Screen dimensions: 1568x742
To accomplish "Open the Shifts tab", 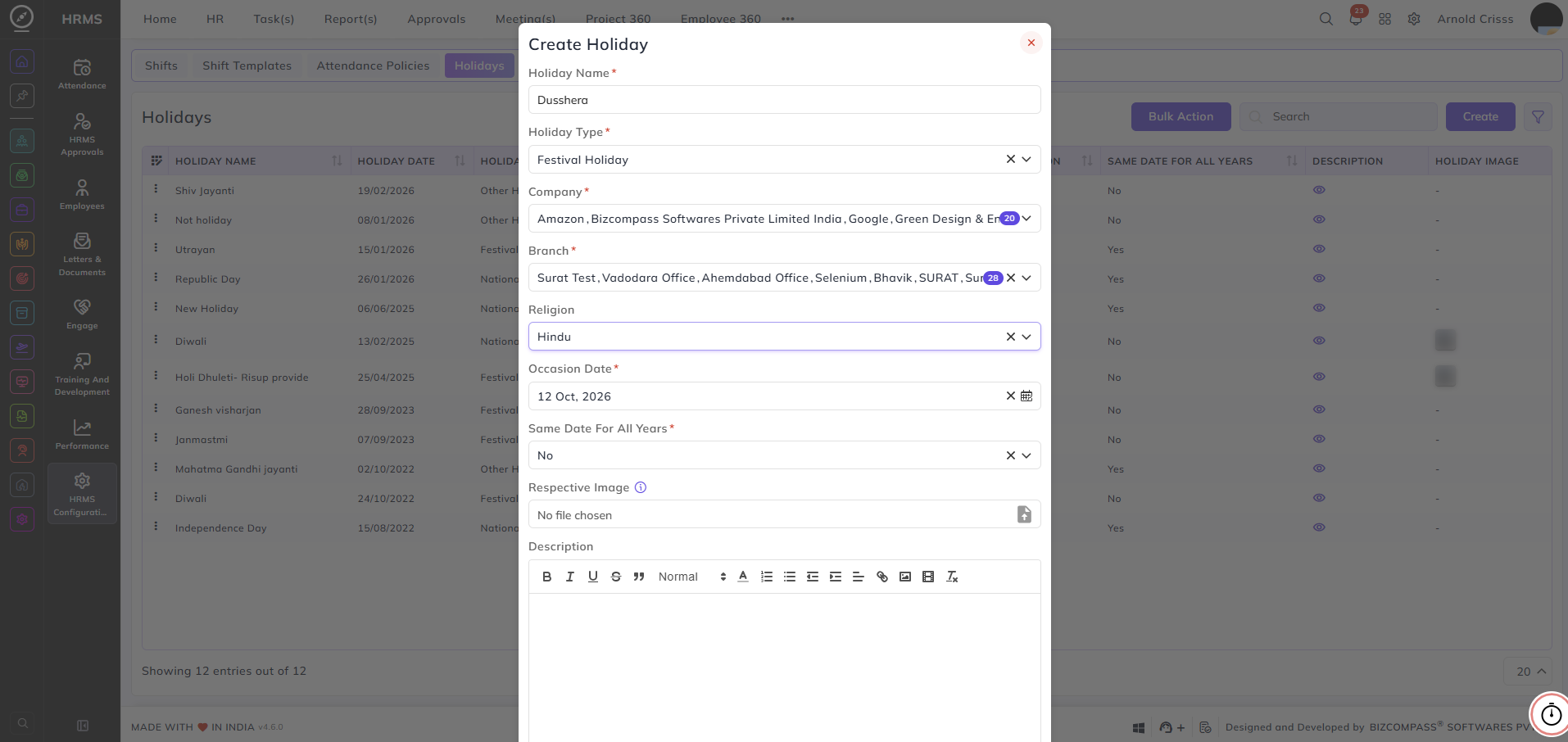I will (x=161, y=66).
